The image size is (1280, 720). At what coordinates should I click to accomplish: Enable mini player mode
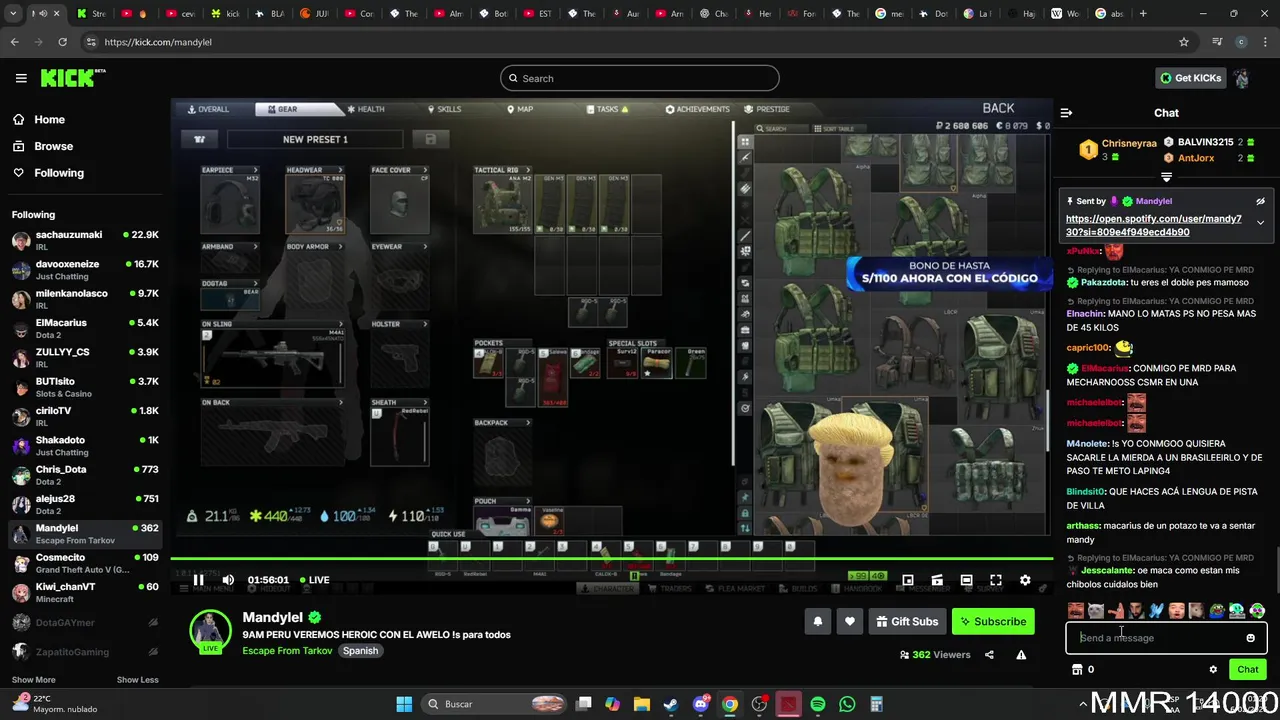pyautogui.click(x=908, y=580)
